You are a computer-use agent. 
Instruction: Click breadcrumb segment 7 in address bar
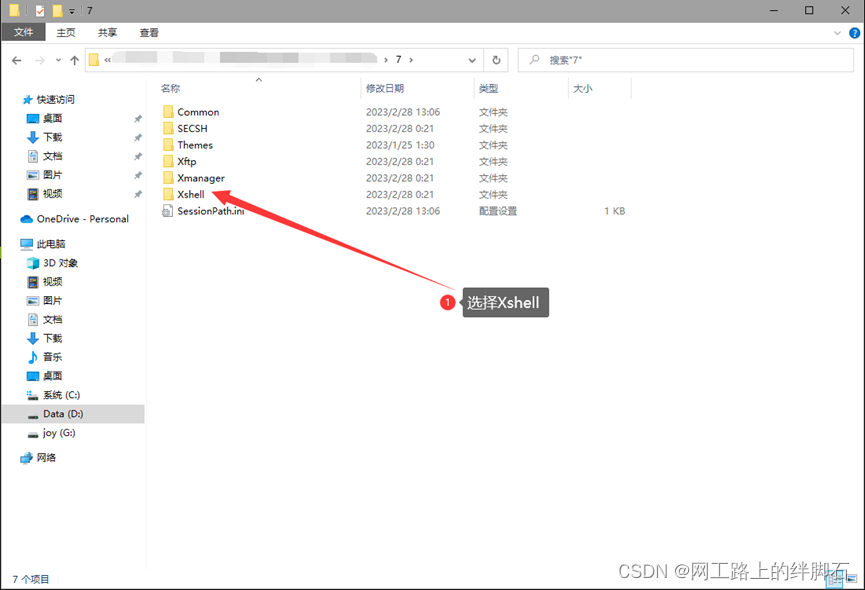398,60
